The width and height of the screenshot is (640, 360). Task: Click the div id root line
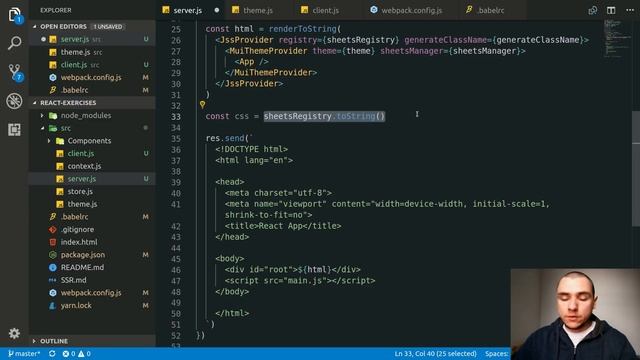(x=293, y=269)
